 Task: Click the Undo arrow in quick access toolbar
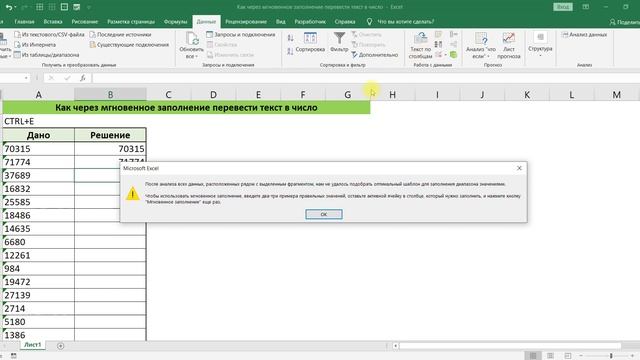(8, 7)
